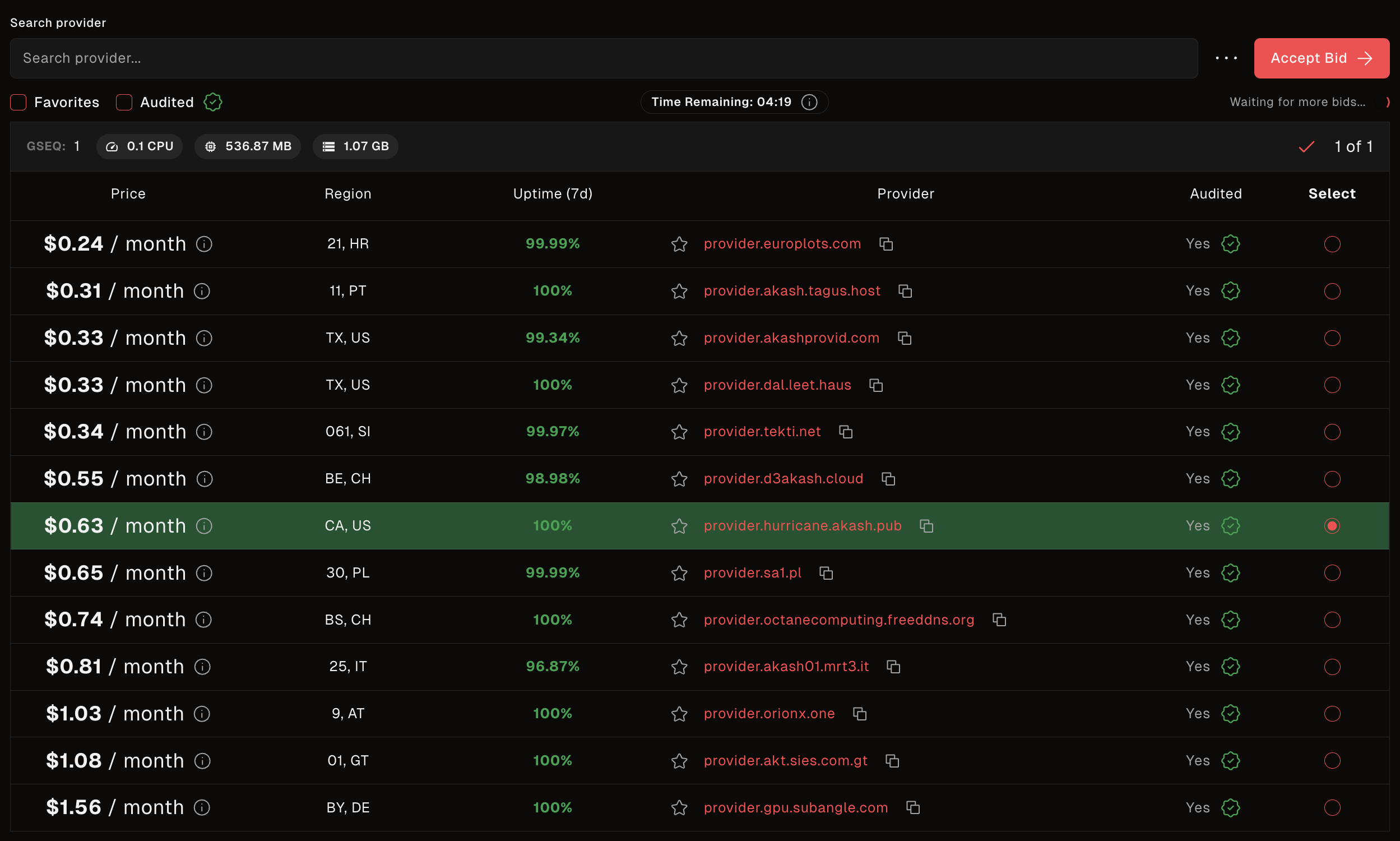
Task: Favorite provider.tekti.net with star icon
Action: [679, 432]
